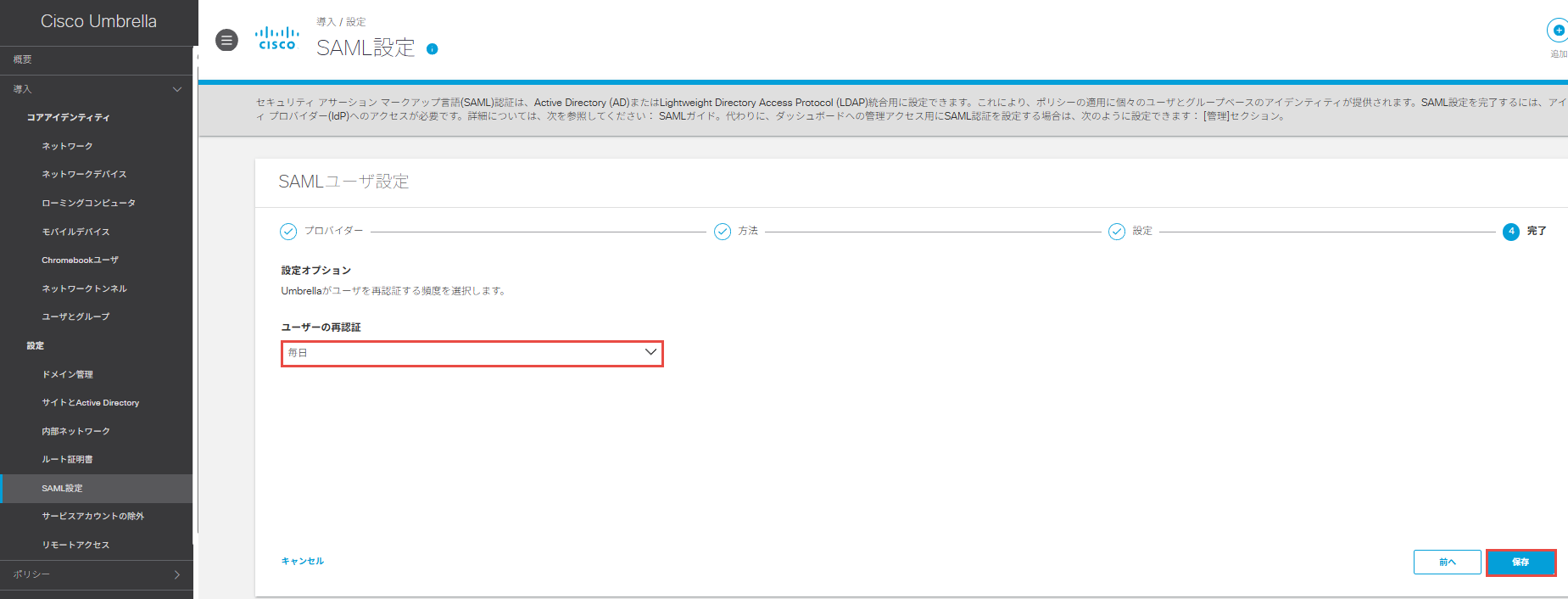Open ローミングコンピュータ in the sidebar

pyautogui.click(x=88, y=203)
